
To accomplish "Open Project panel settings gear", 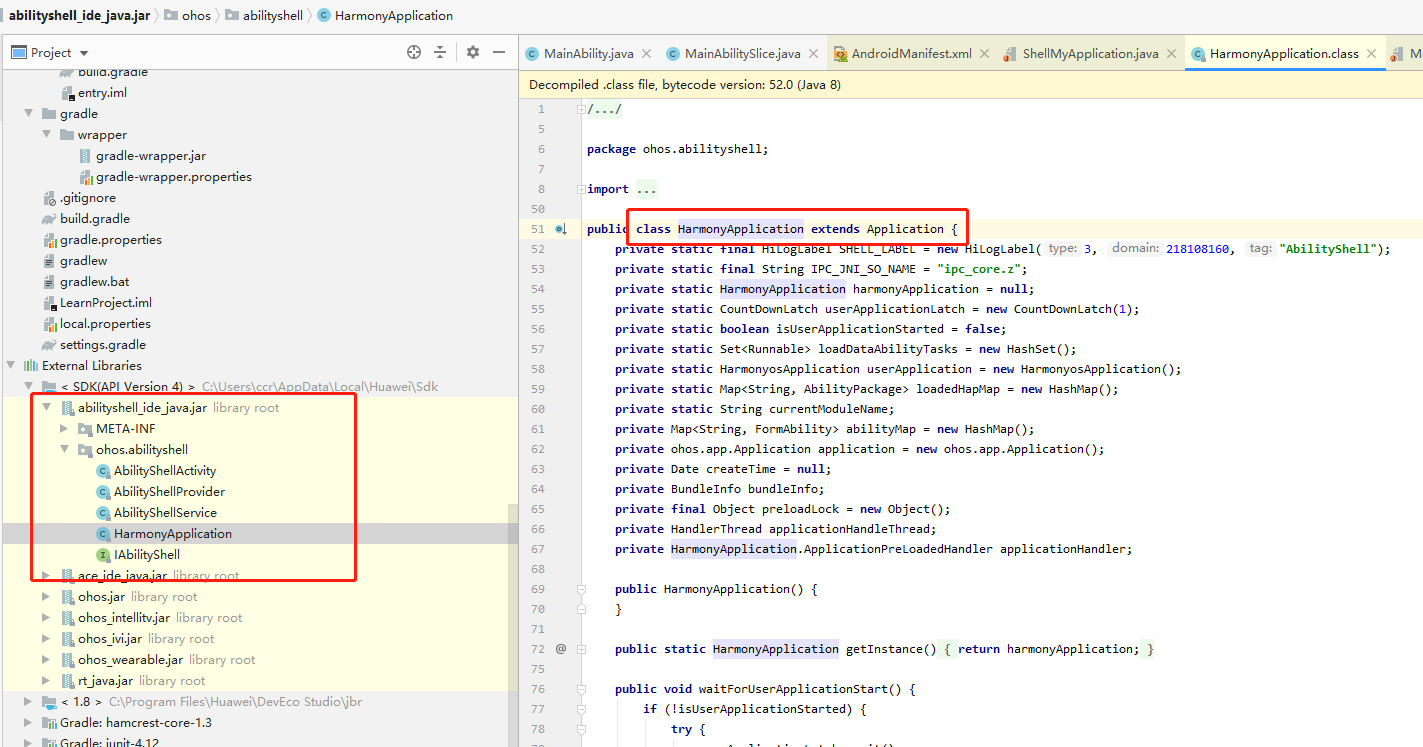I will (473, 52).
